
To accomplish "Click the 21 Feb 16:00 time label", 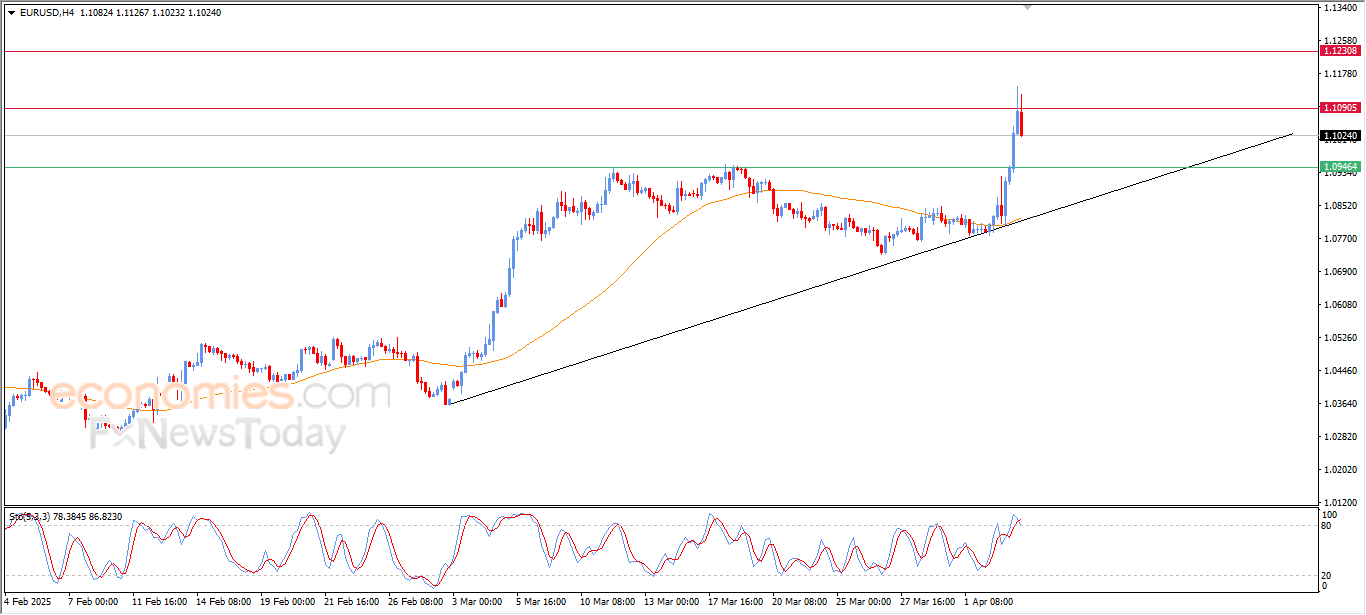I will pyautogui.click(x=353, y=602).
